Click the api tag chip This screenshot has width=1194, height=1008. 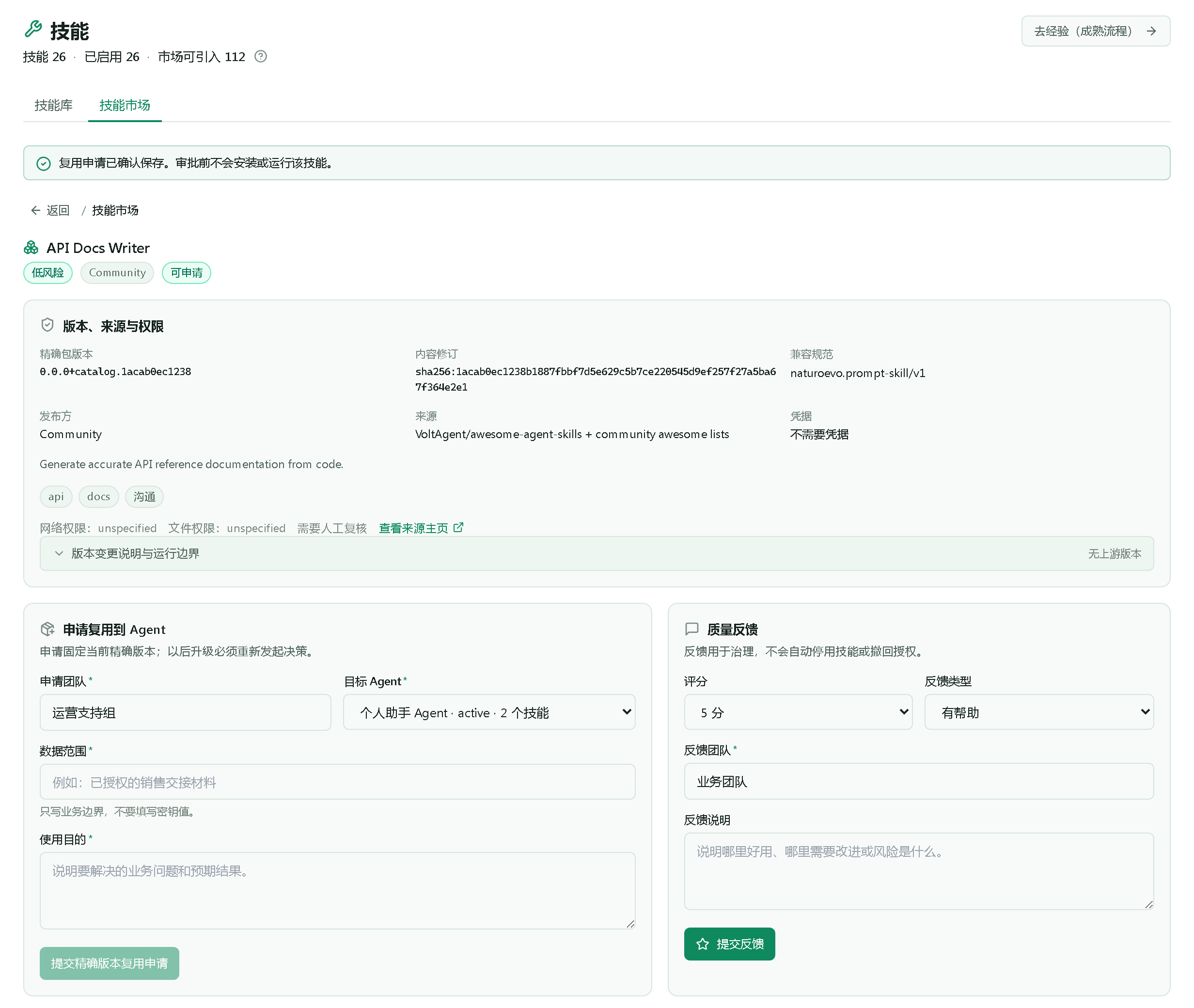tap(56, 497)
